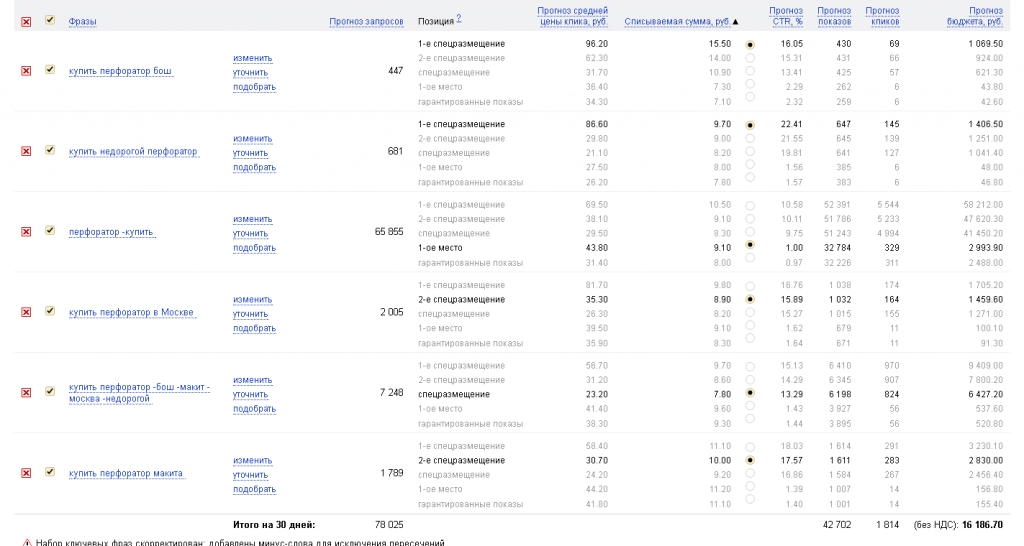The height and width of the screenshot is (546, 1024).
Task: Click 'изменить' for 'купить недорогой перфоратор'
Action: point(252,138)
